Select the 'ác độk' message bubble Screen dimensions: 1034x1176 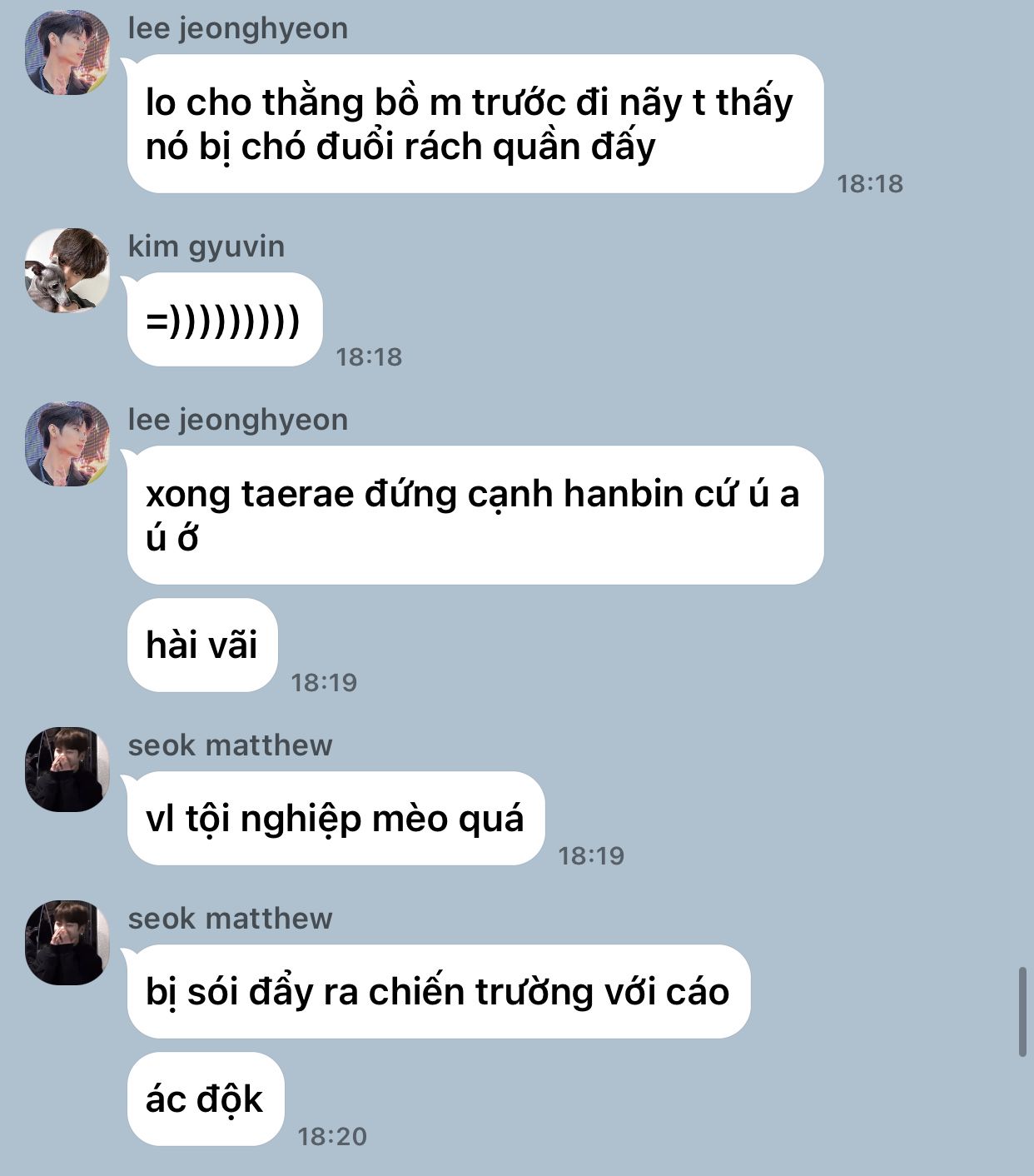pos(205,1099)
